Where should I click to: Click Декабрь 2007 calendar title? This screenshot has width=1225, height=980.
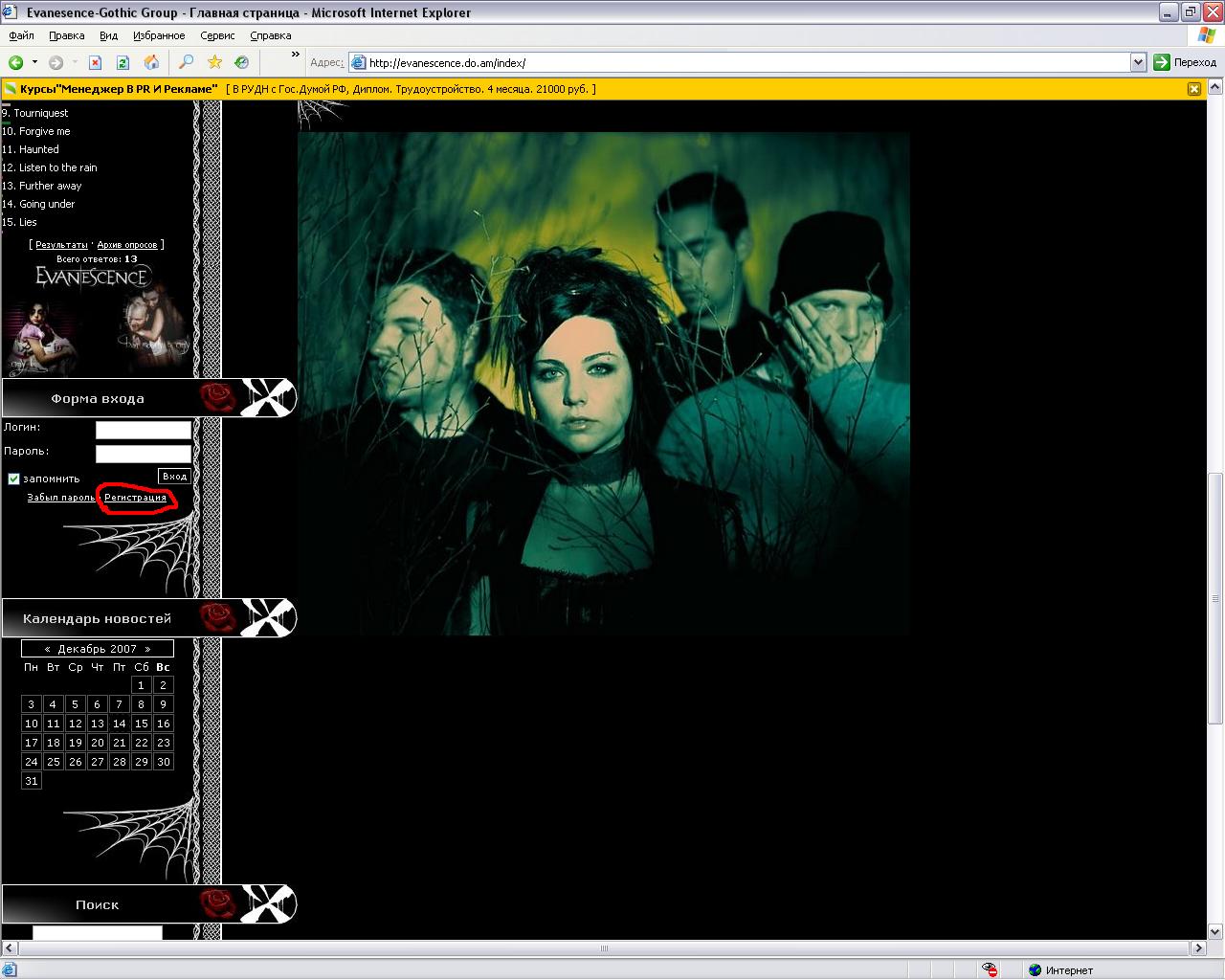[98, 649]
